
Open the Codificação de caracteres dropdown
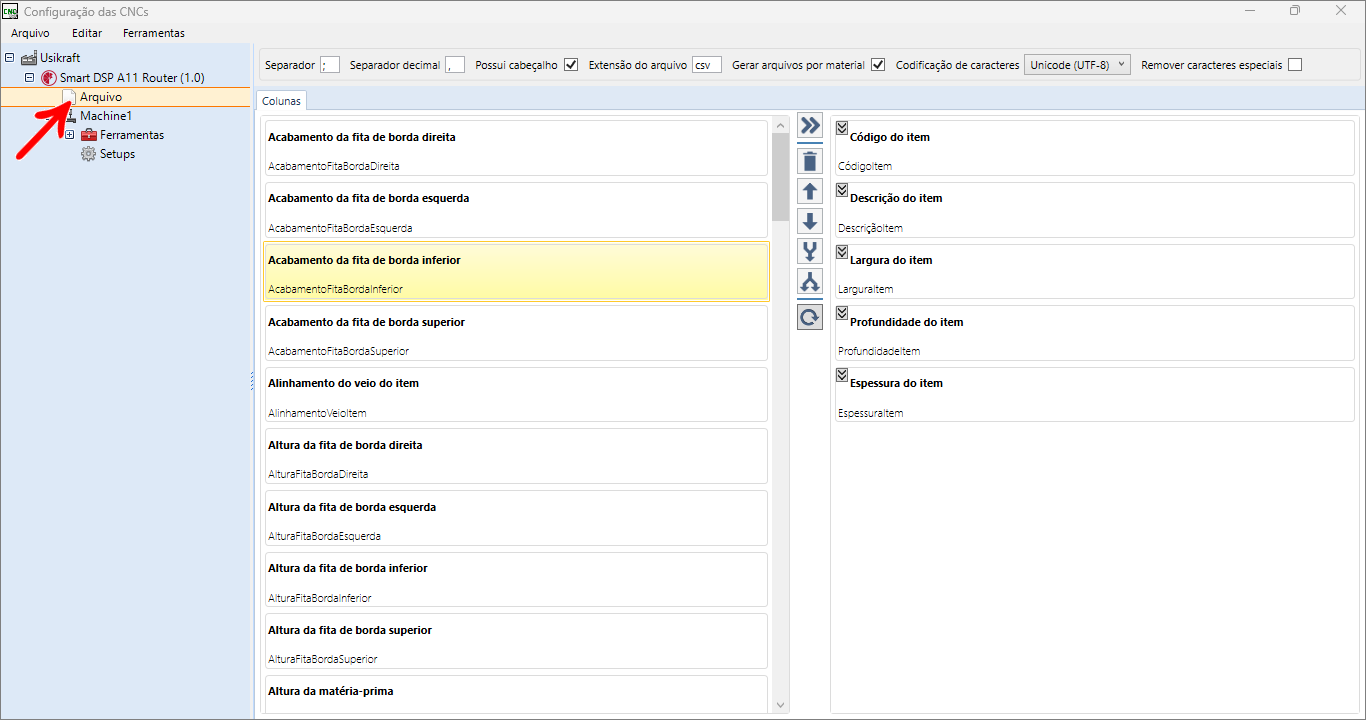click(x=1077, y=65)
